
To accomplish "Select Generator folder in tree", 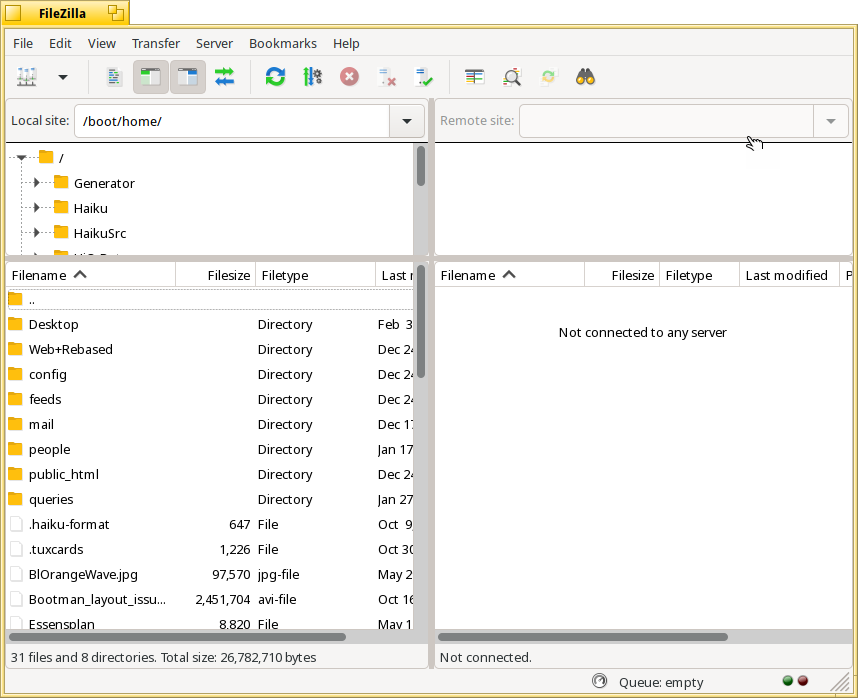I will [x=104, y=183].
